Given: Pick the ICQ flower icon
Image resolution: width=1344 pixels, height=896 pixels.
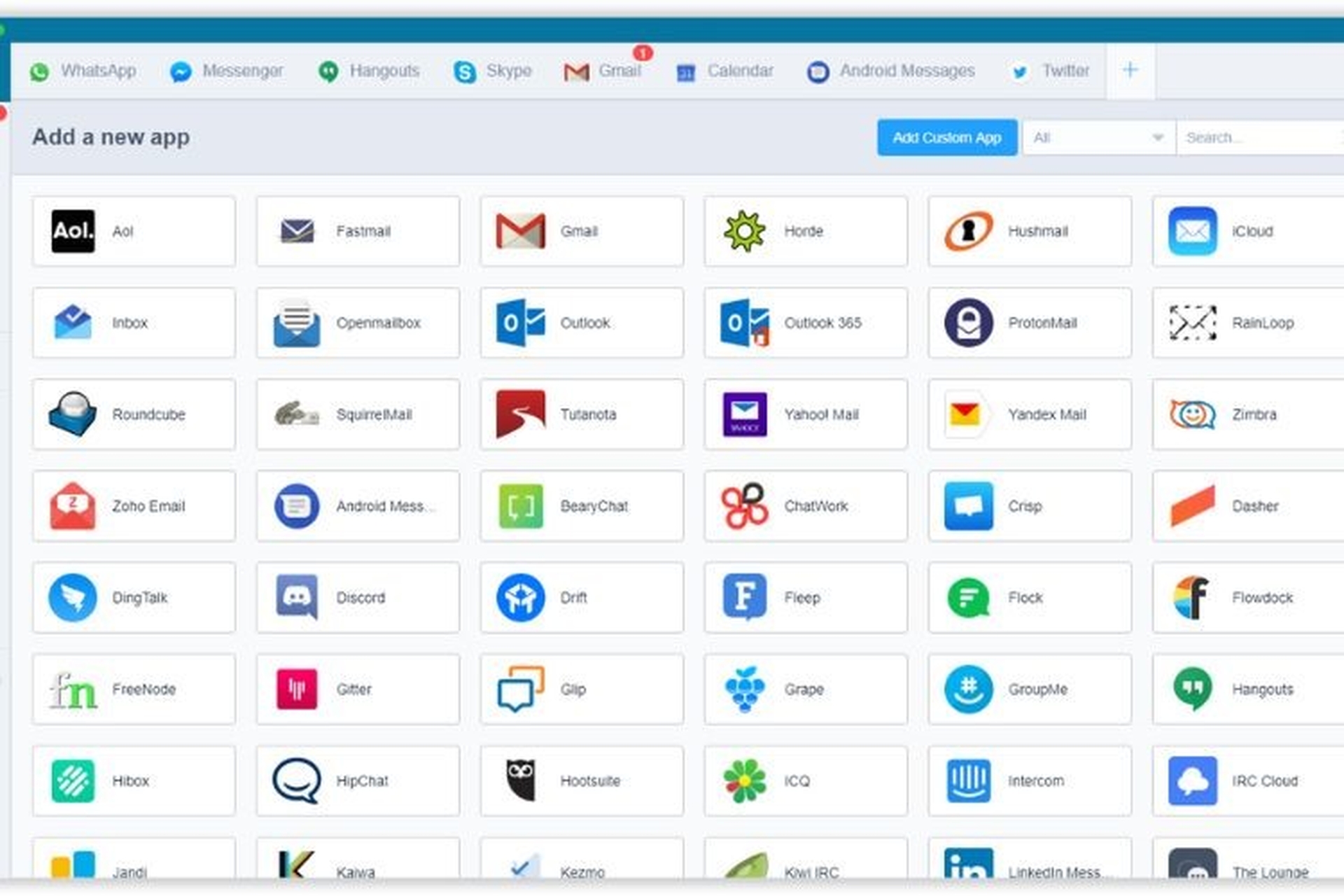Looking at the screenshot, I should click(x=745, y=780).
